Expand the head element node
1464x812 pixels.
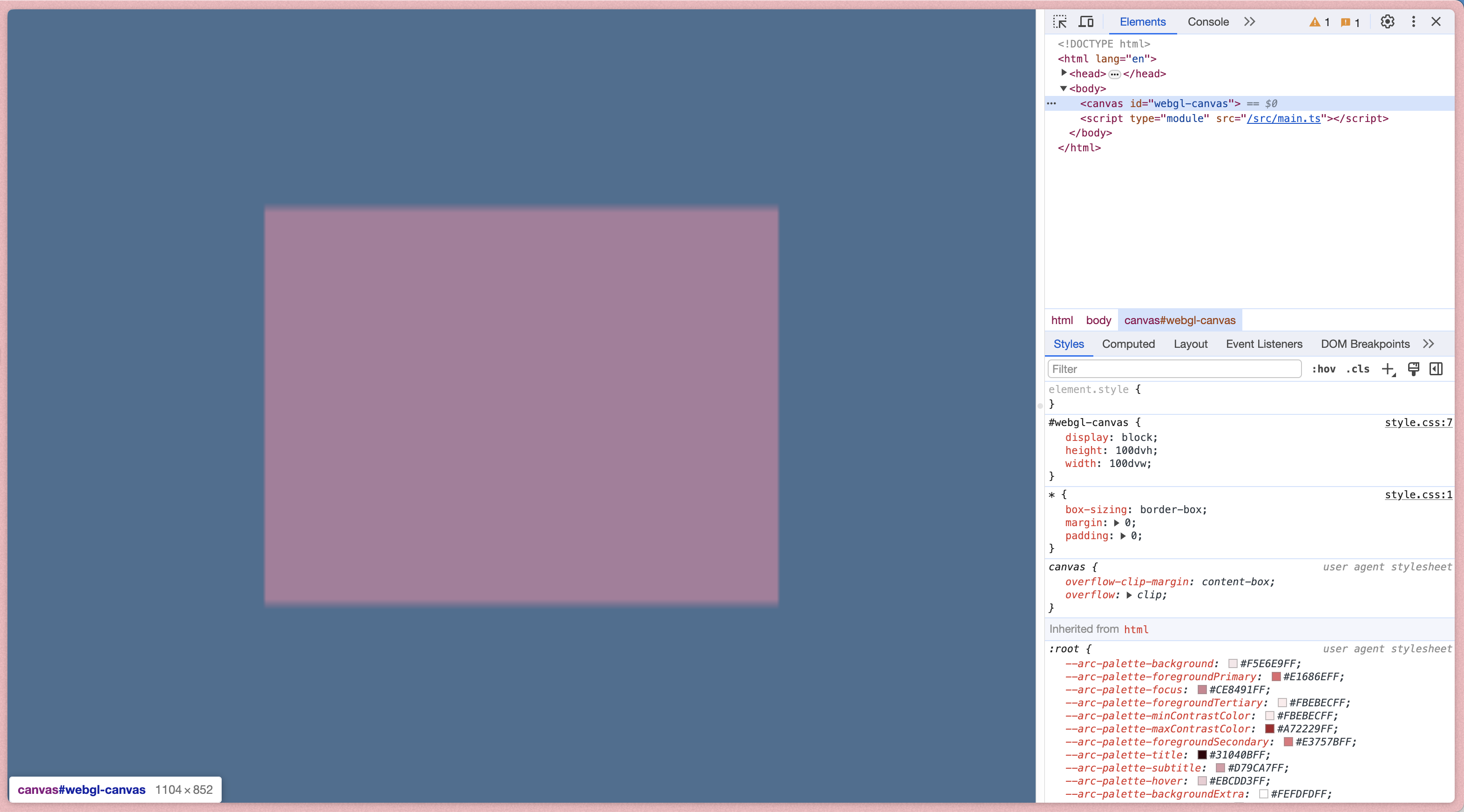(1064, 73)
